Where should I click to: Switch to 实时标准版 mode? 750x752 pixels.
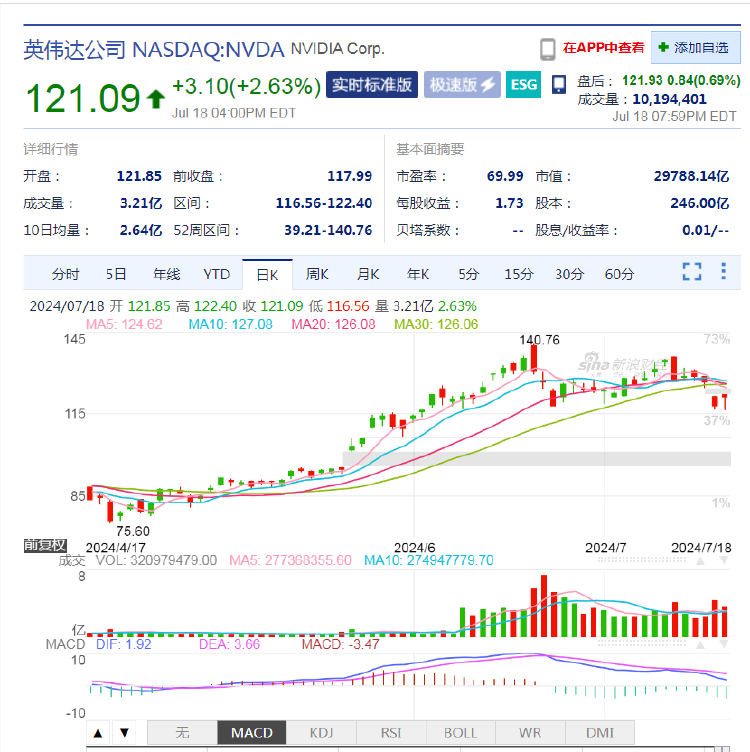tap(372, 85)
